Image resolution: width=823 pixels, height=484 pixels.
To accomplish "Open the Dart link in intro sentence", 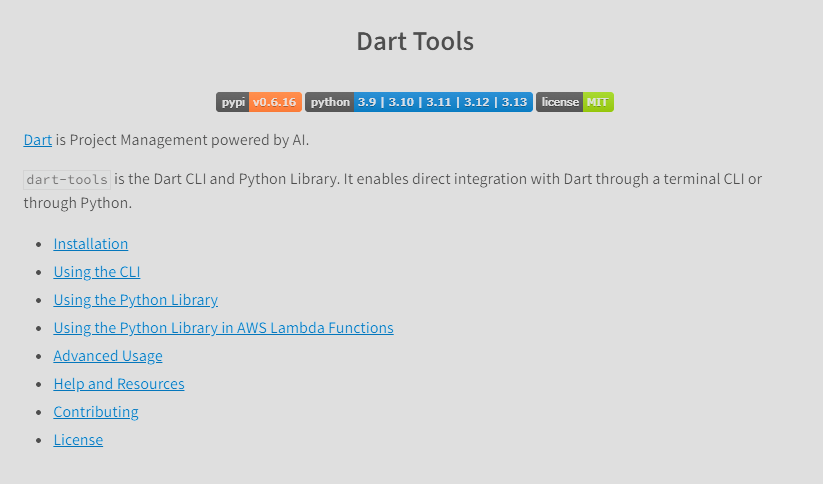I will point(38,140).
